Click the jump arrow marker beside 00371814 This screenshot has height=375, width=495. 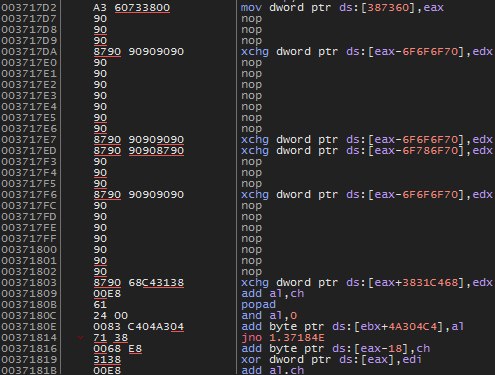point(80,338)
